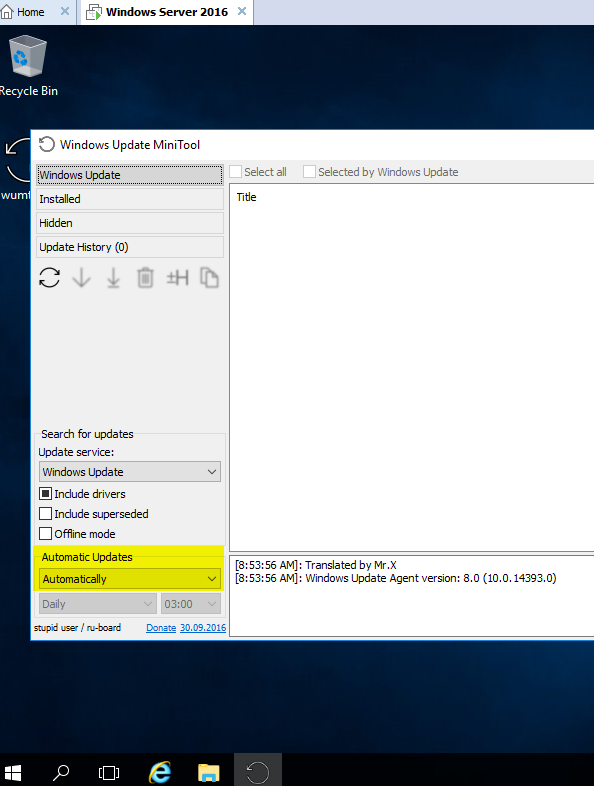The height and width of the screenshot is (786, 594).
Task: Open the Update History (0) list
Action: [130, 247]
